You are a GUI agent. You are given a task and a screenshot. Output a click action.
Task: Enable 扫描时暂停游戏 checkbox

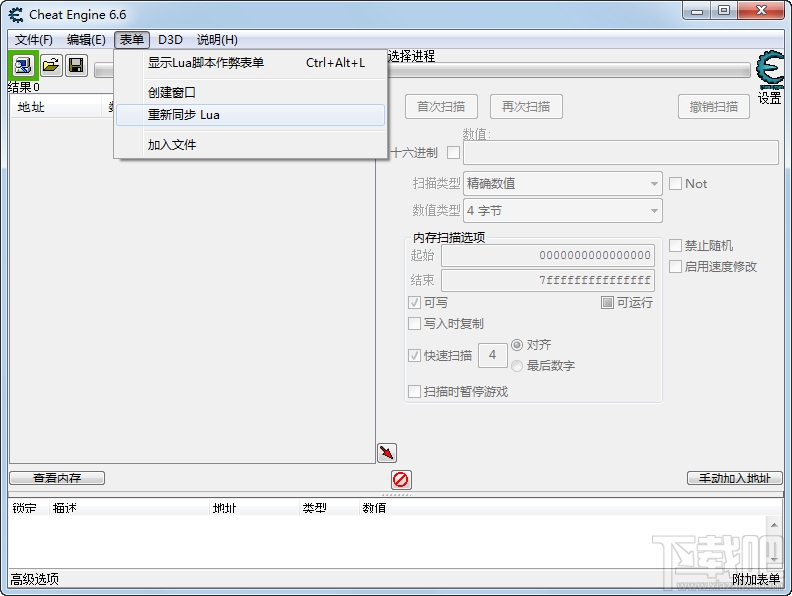click(x=414, y=391)
